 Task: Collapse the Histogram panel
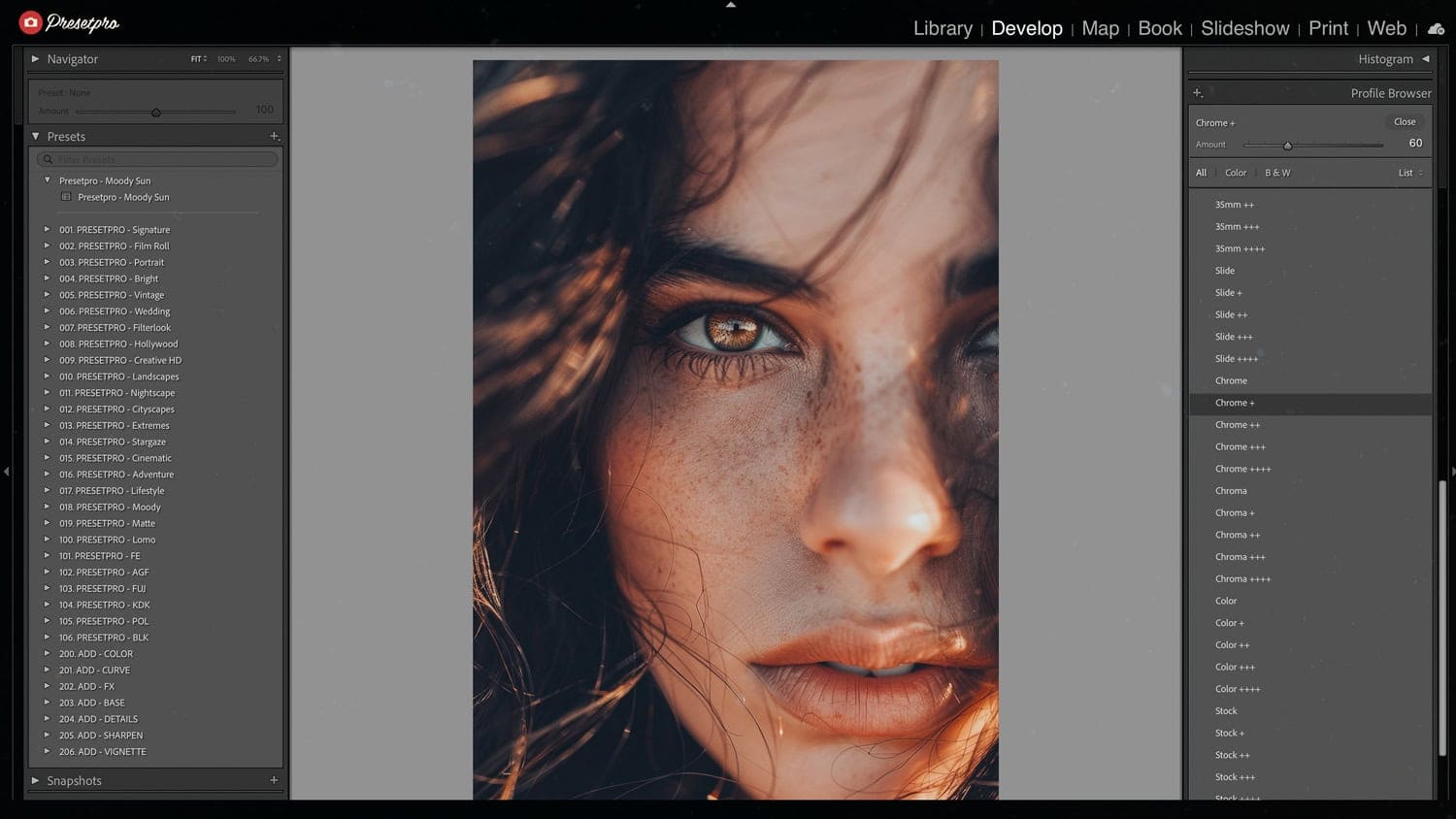(x=1425, y=59)
